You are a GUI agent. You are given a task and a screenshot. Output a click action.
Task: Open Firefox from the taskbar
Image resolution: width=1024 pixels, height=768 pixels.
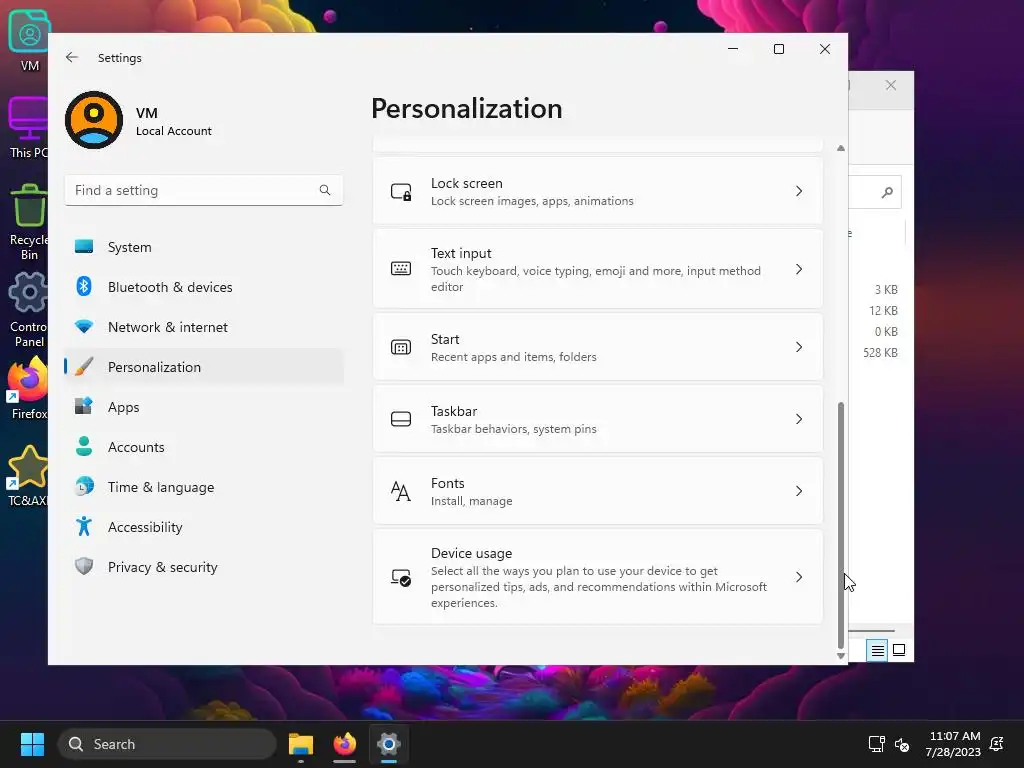tap(345, 744)
